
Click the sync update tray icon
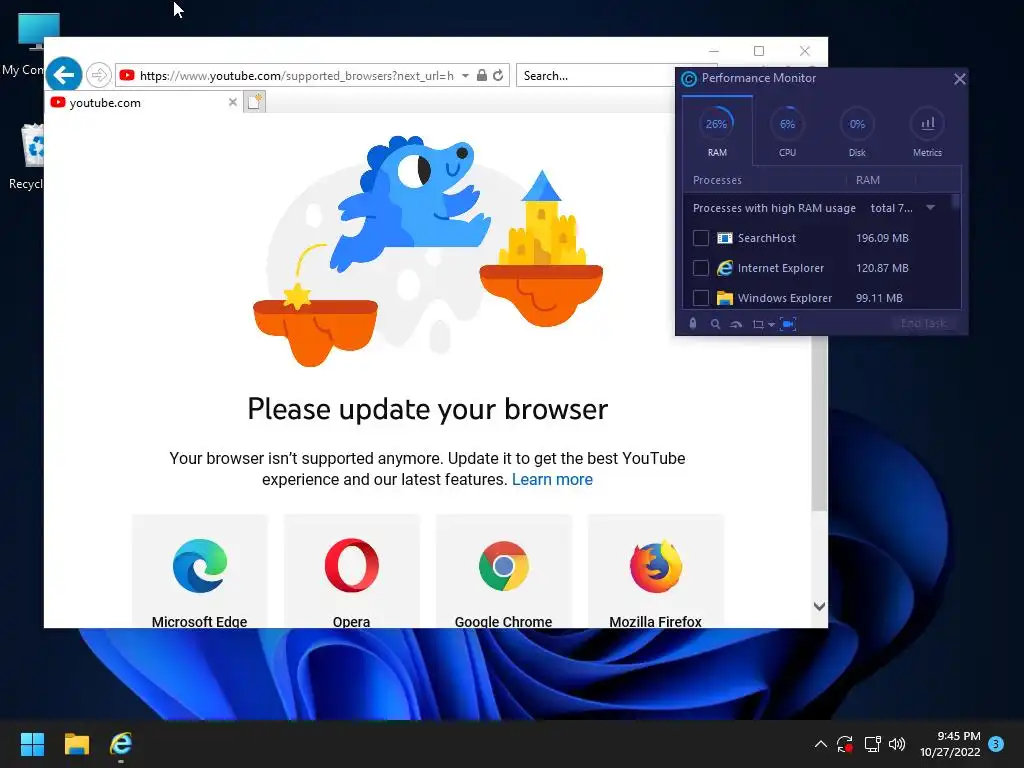click(845, 744)
